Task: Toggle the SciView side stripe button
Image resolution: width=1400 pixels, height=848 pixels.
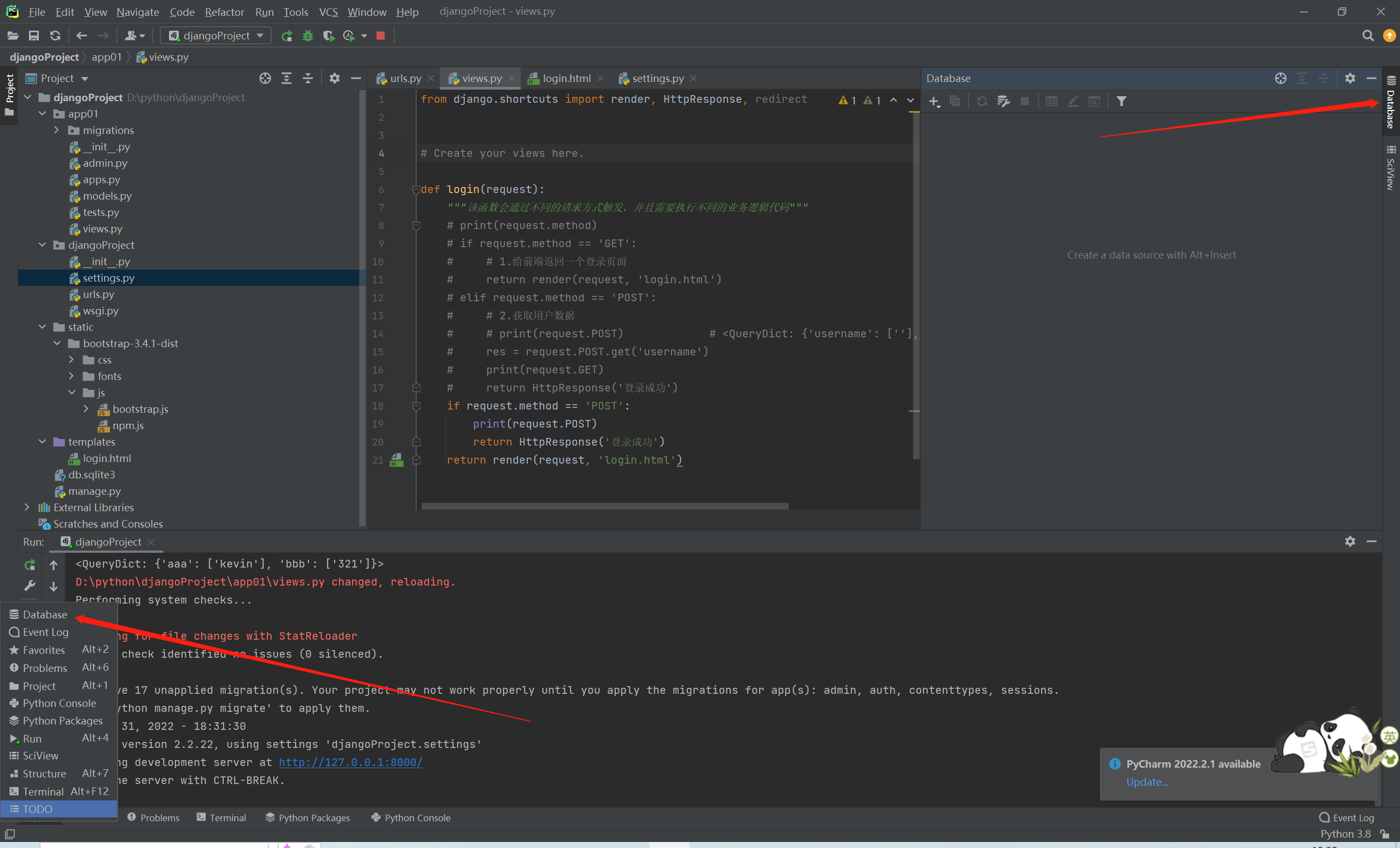Action: point(1390,168)
